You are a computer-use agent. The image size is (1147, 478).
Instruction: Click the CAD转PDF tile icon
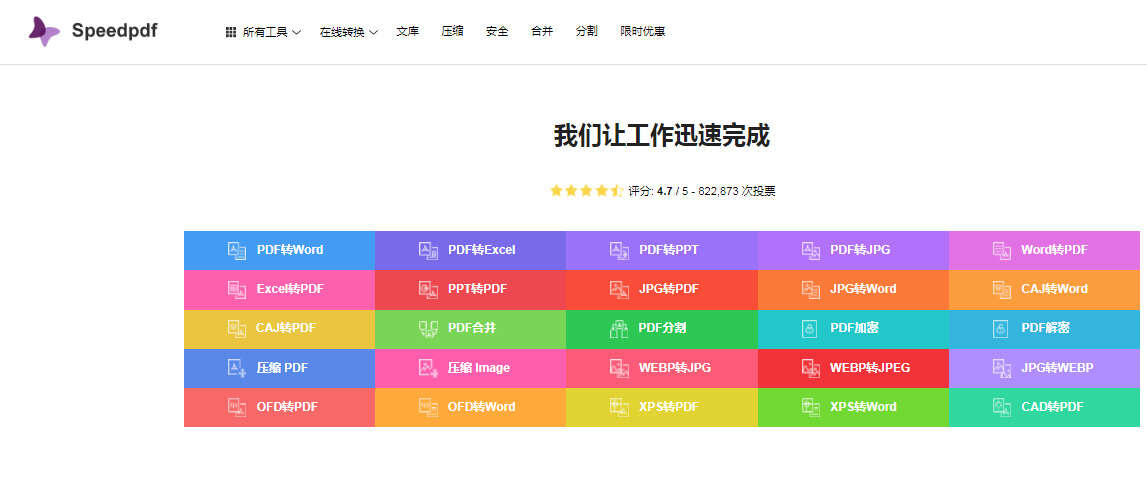1001,407
